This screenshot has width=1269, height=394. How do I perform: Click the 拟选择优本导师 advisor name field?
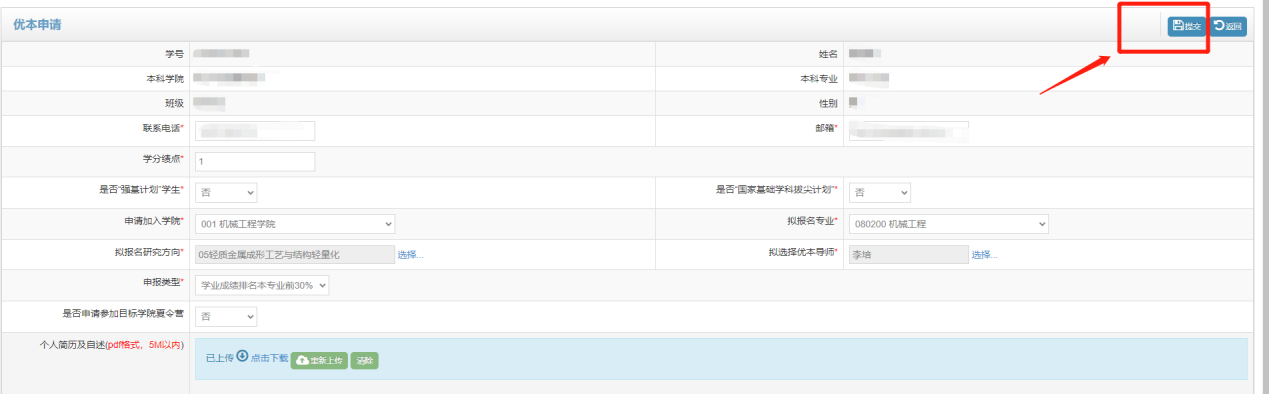pos(908,255)
